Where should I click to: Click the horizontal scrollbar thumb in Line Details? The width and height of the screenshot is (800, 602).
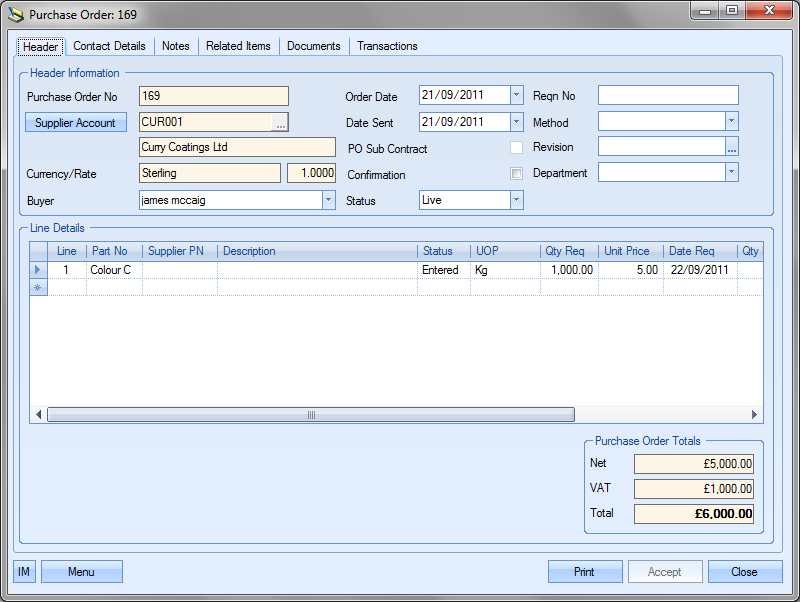tap(310, 415)
